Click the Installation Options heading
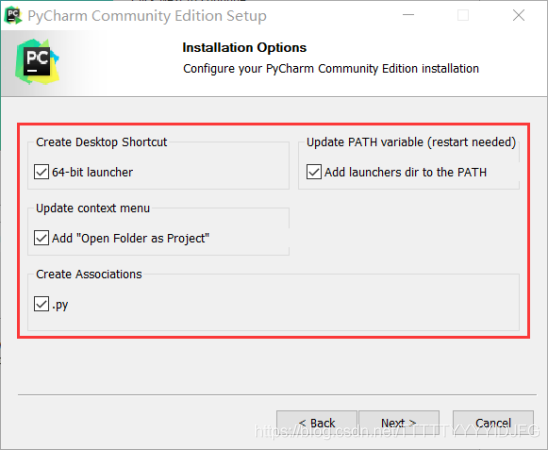The image size is (549, 450). coord(244,47)
